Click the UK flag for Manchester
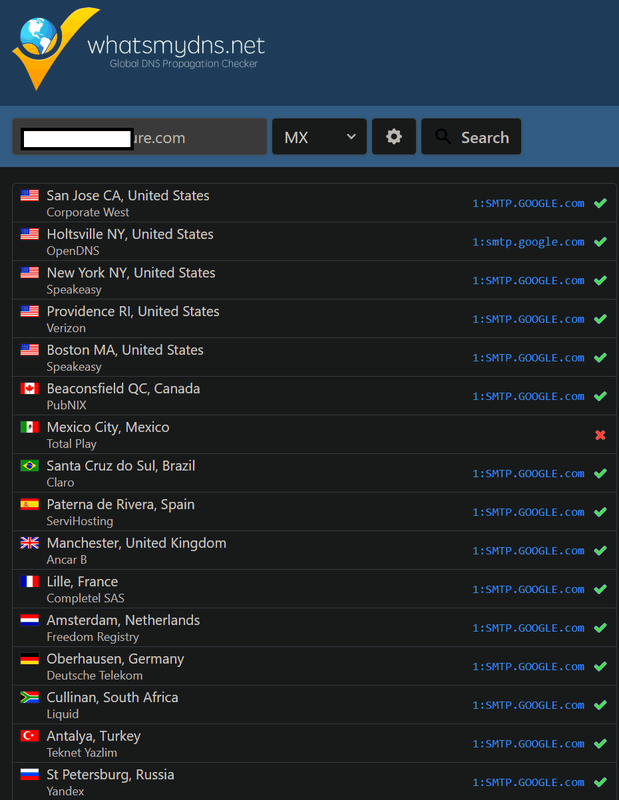 point(30,543)
